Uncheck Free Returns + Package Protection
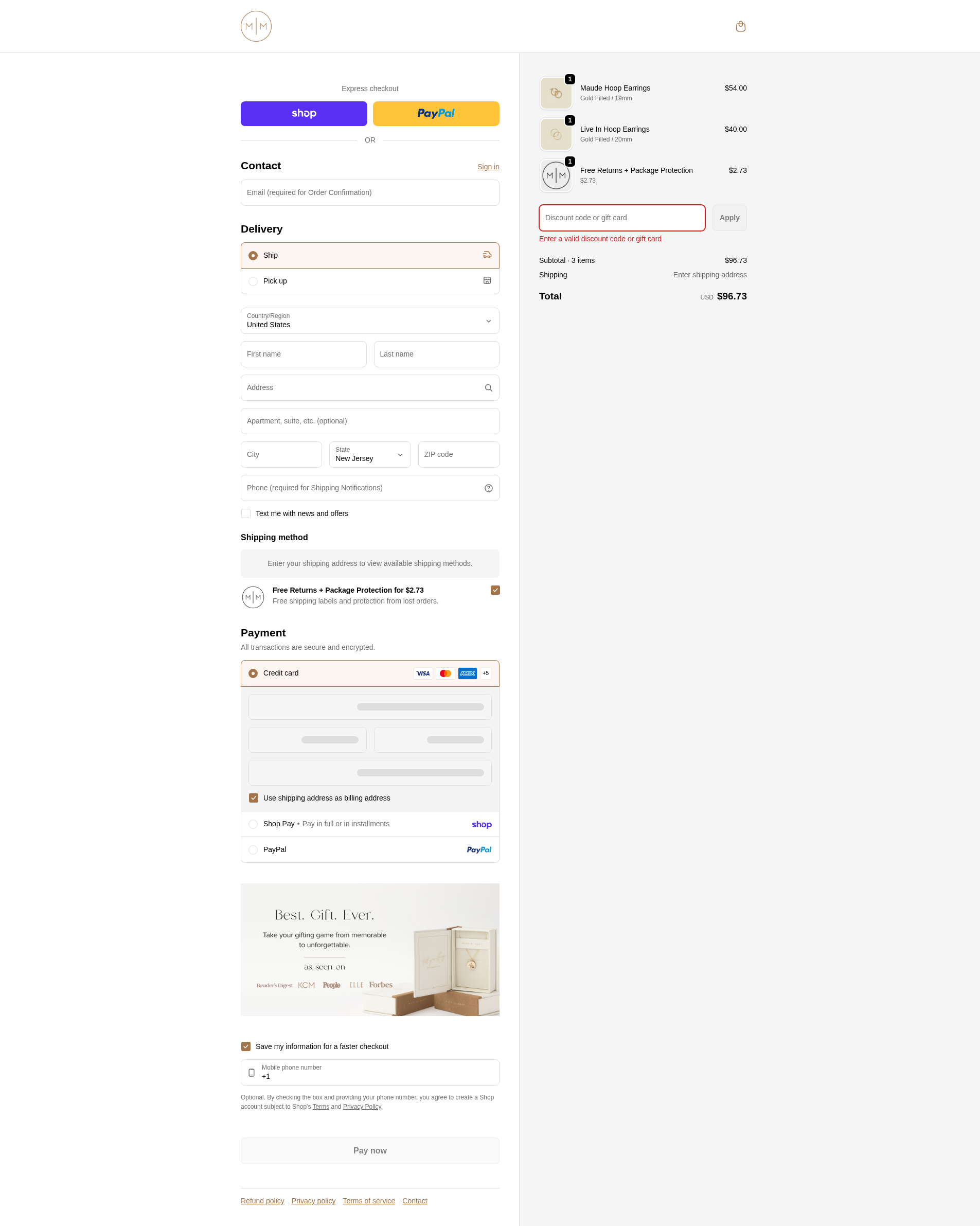980x1226 pixels. pyautogui.click(x=495, y=590)
